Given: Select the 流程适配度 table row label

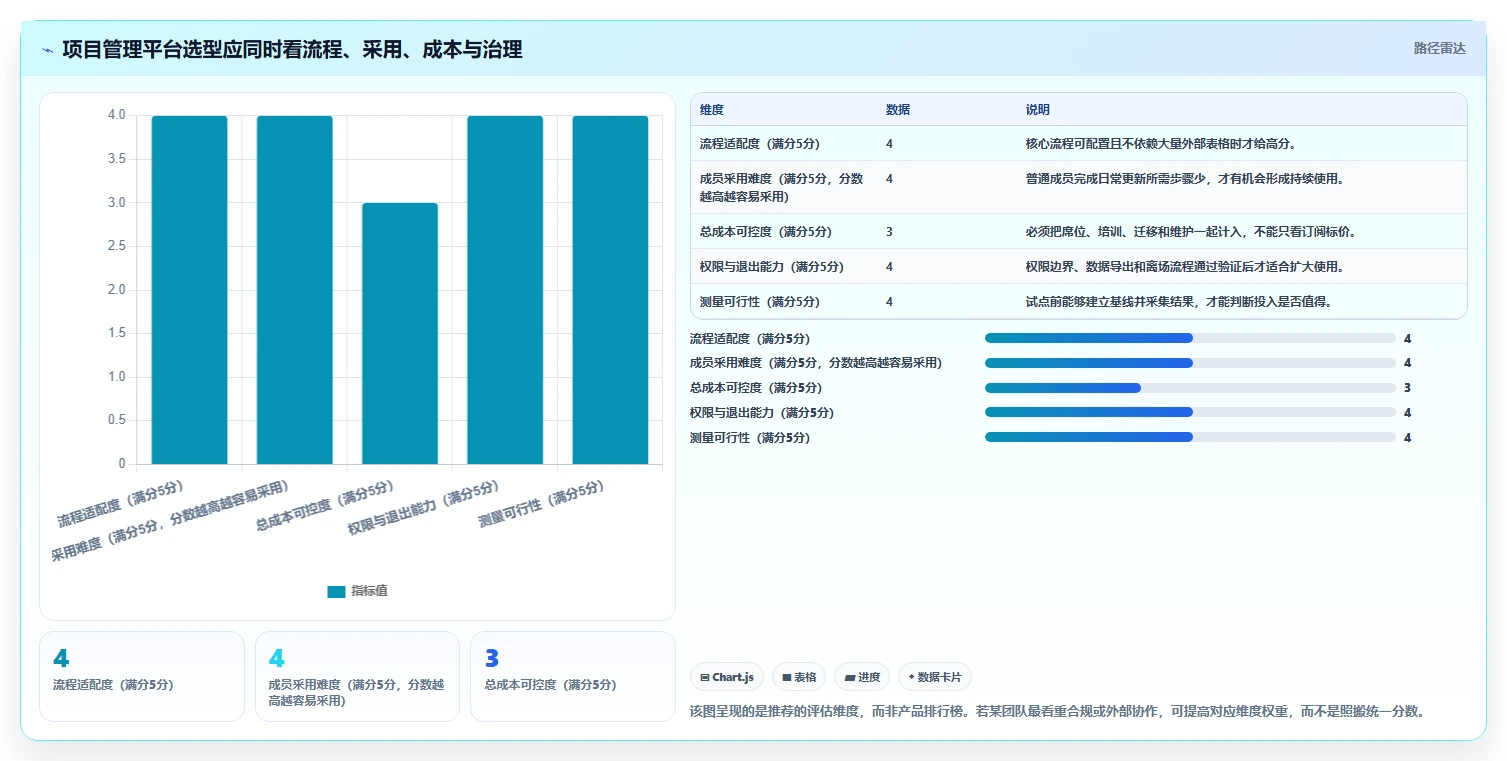Looking at the screenshot, I should tap(759, 144).
